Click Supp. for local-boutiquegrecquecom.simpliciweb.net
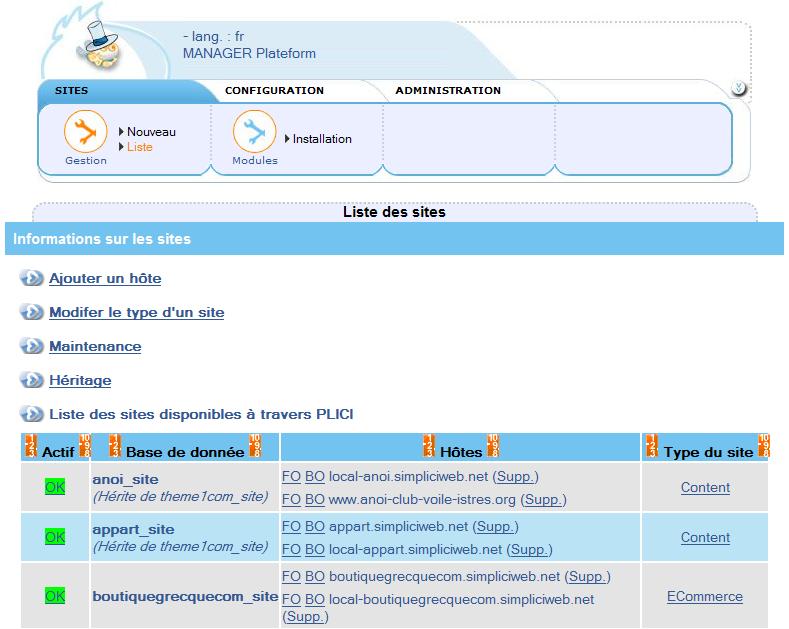Viewport: 789px width, 629px height. (x=305, y=616)
